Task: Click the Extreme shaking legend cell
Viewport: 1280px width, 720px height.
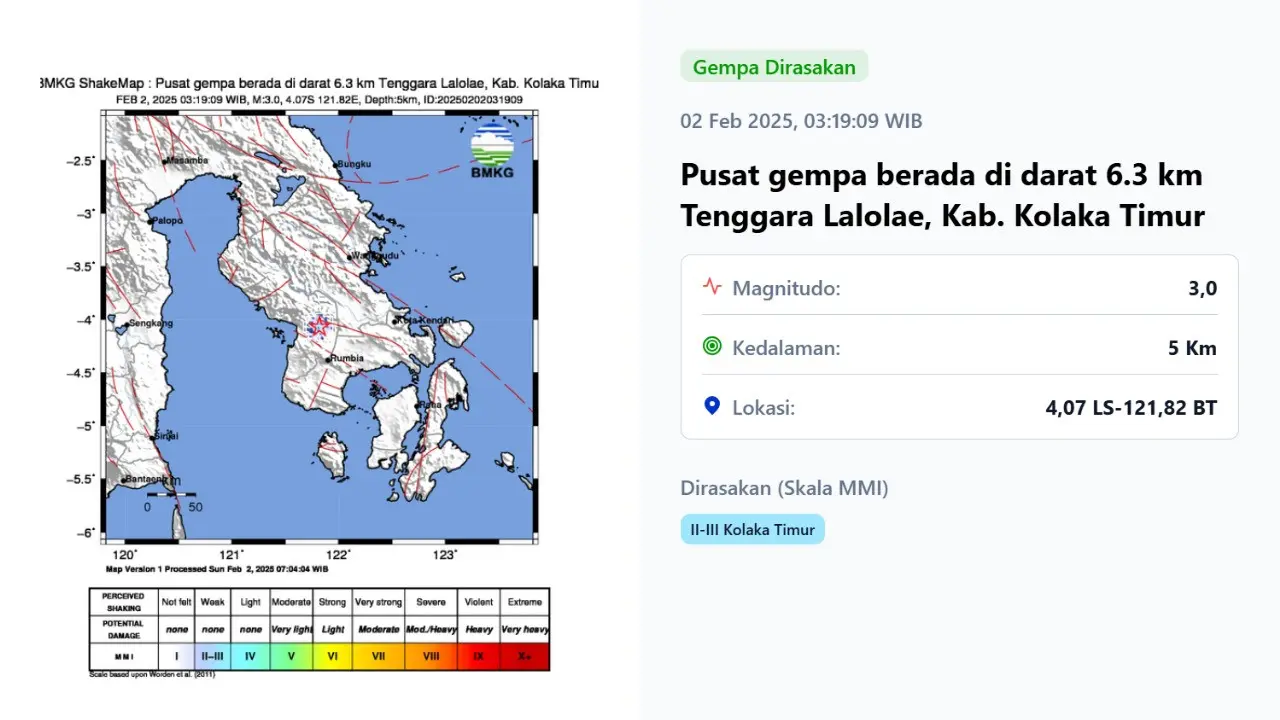Action: [x=525, y=602]
